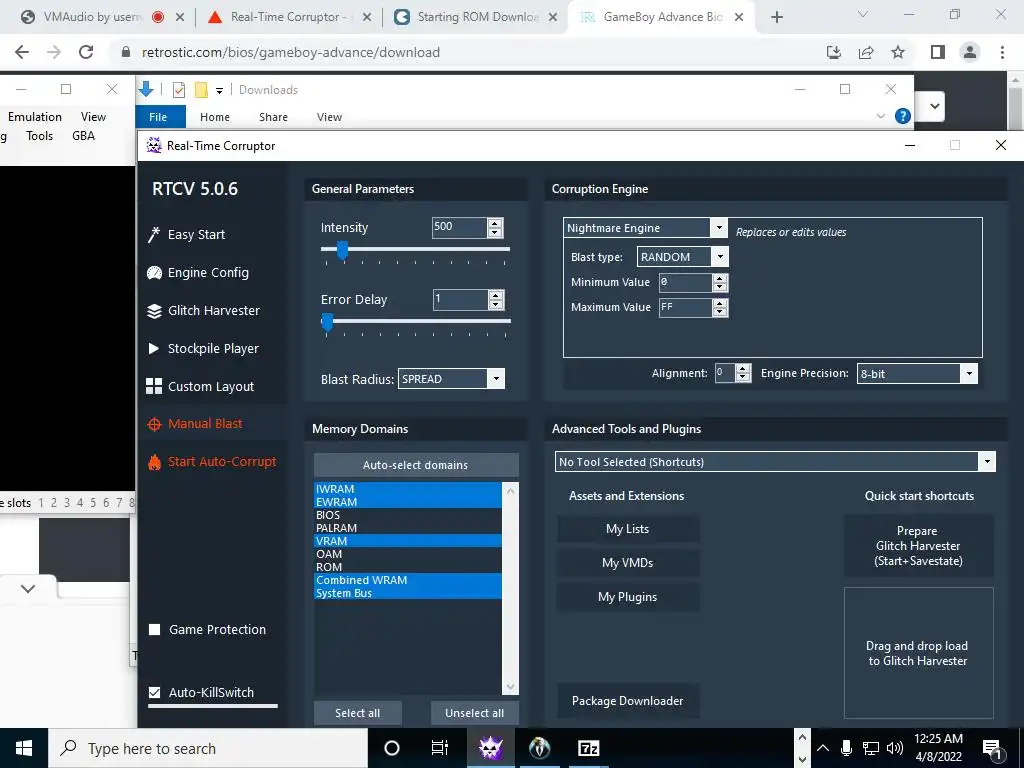
Task: Open Chrome three-dot menu
Action: click(x=1002, y=52)
